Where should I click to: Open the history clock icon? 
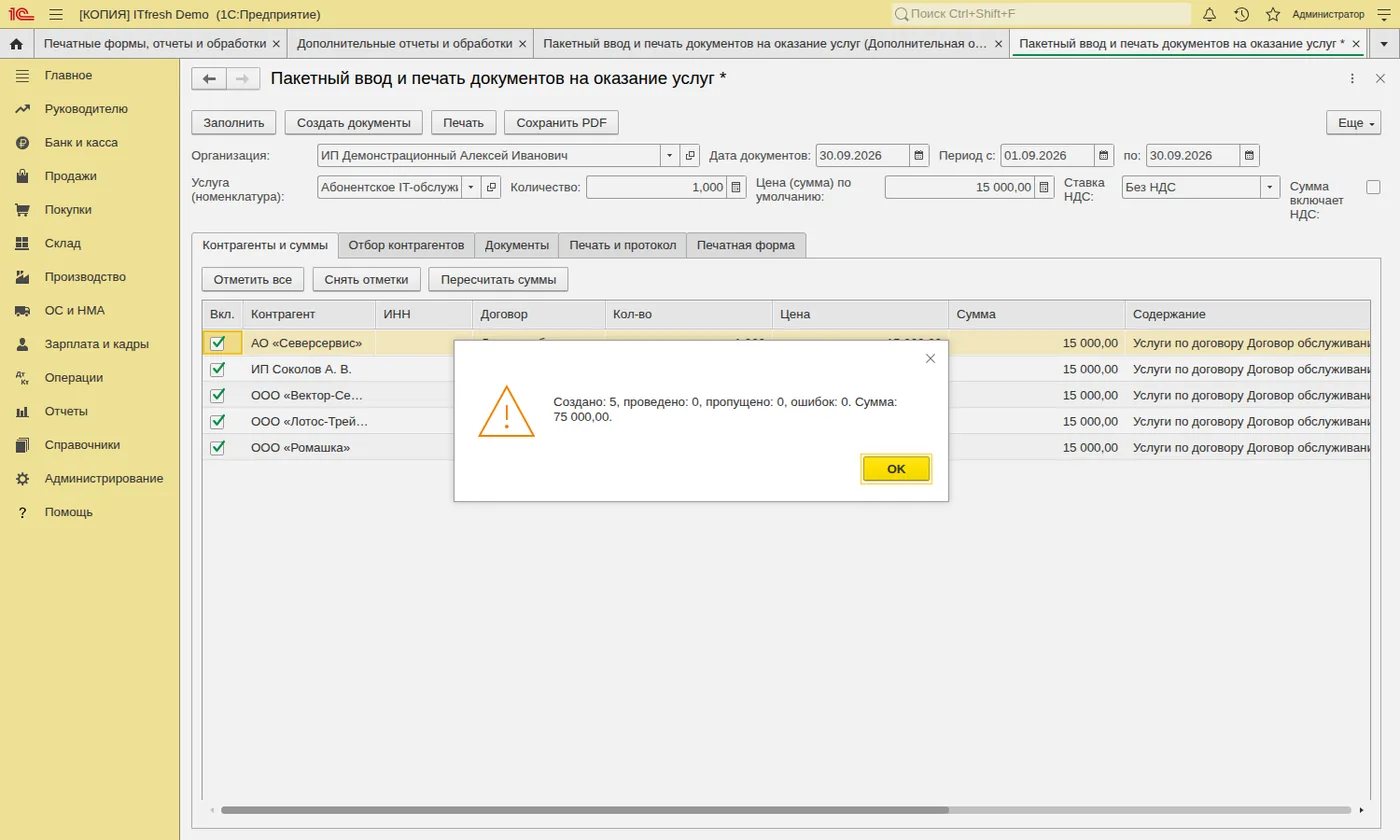coord(1241,14)
